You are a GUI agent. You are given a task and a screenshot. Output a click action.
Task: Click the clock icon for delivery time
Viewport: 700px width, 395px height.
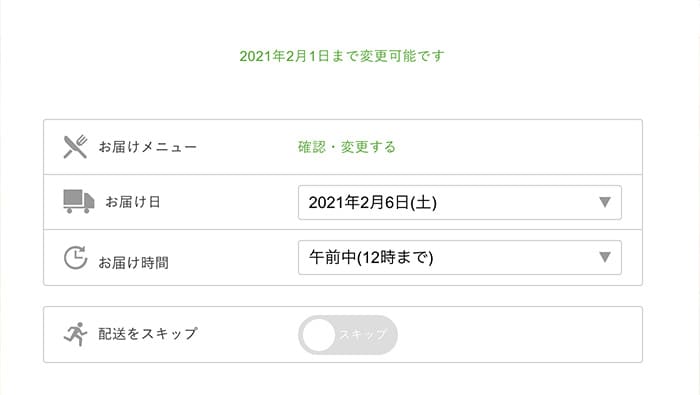[75, 258]
